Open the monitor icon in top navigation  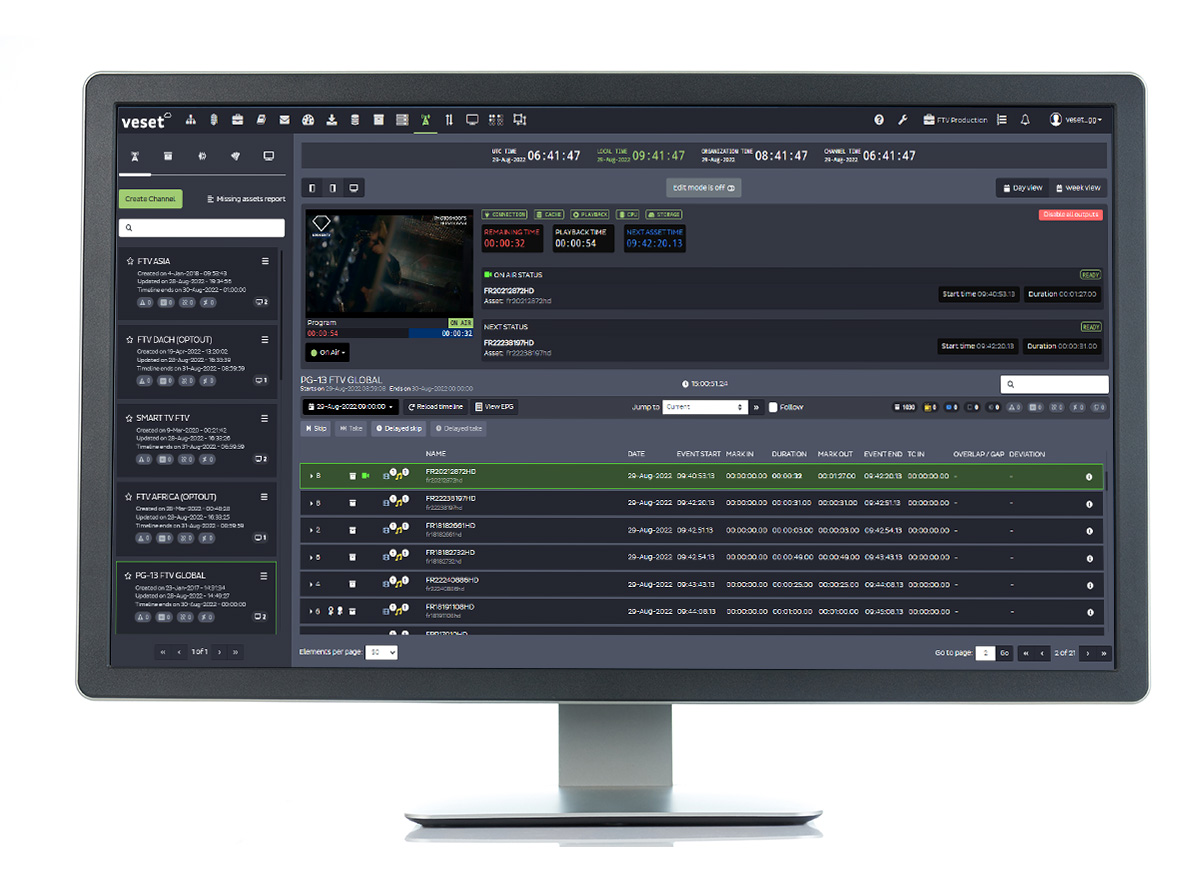point(473,120)
